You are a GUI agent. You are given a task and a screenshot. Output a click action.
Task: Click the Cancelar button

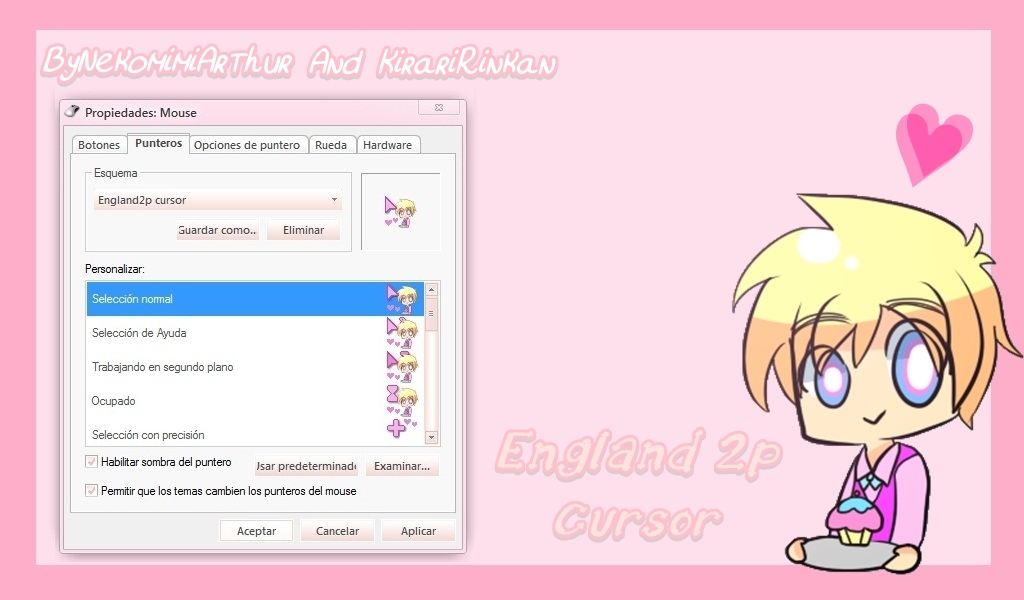[x=338, y=531]
